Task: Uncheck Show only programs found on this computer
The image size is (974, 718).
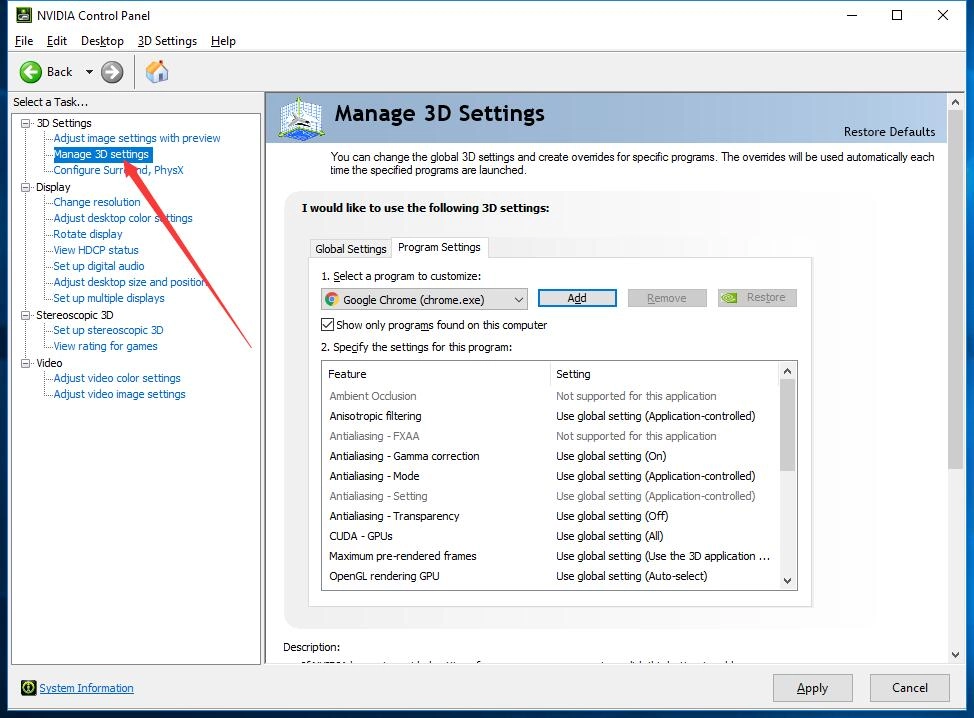Action: [326, 323]
